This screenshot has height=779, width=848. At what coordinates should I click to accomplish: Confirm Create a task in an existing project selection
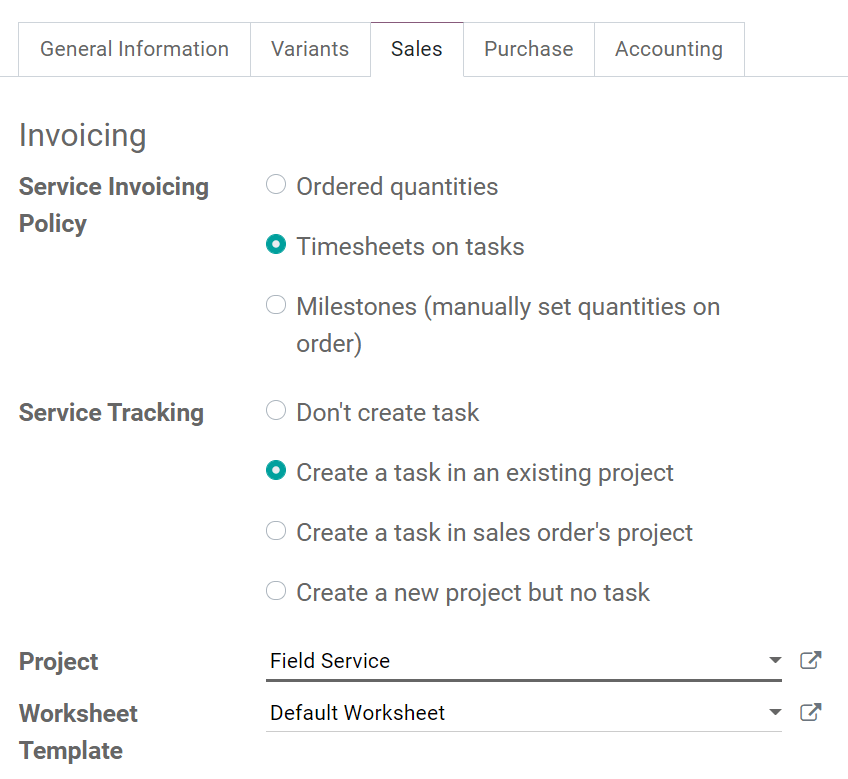[276, 470]
